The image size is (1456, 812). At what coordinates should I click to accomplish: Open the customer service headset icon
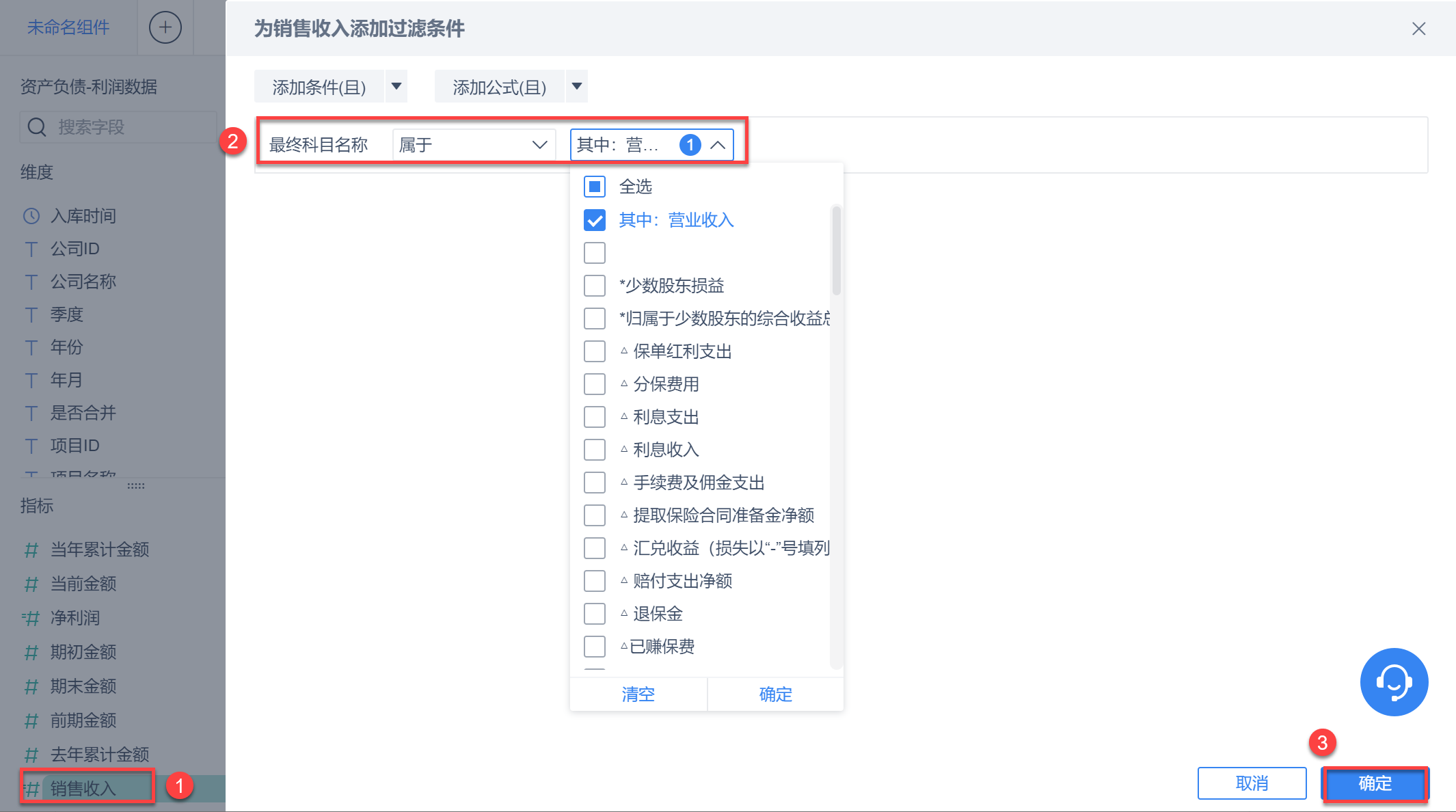[1393, 681]
